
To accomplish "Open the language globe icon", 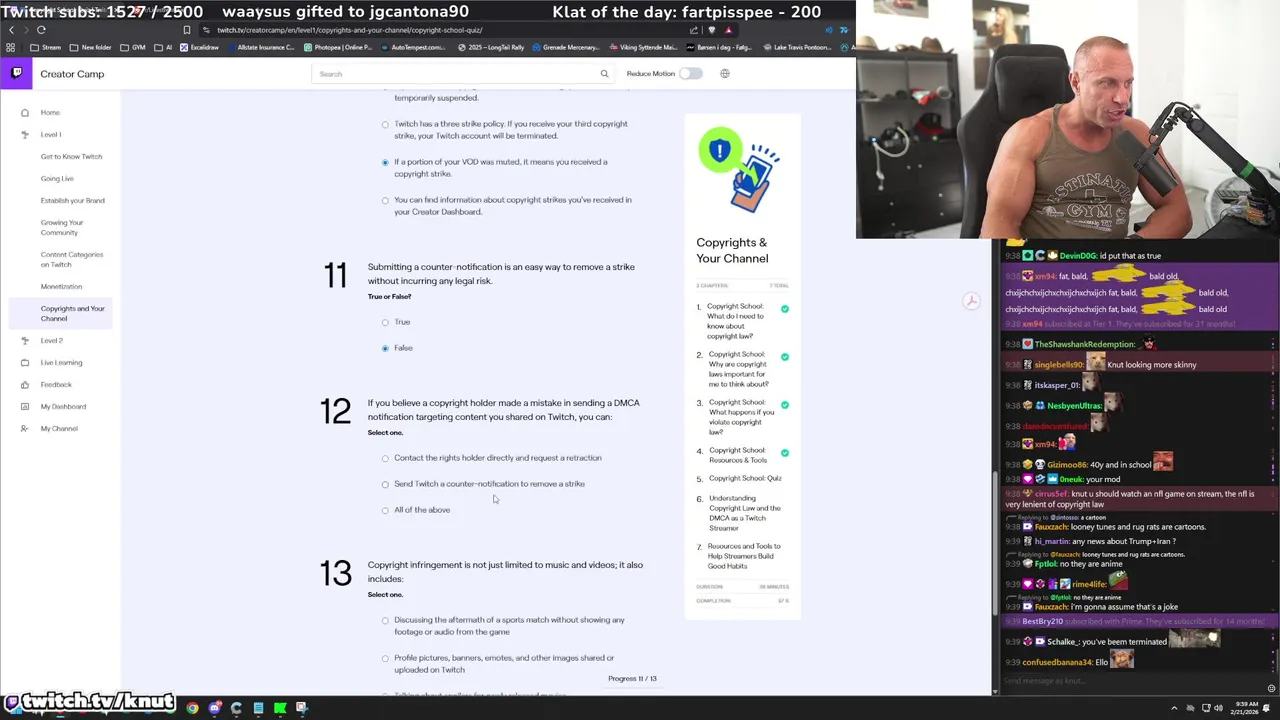I will click(x=725, y=74).
